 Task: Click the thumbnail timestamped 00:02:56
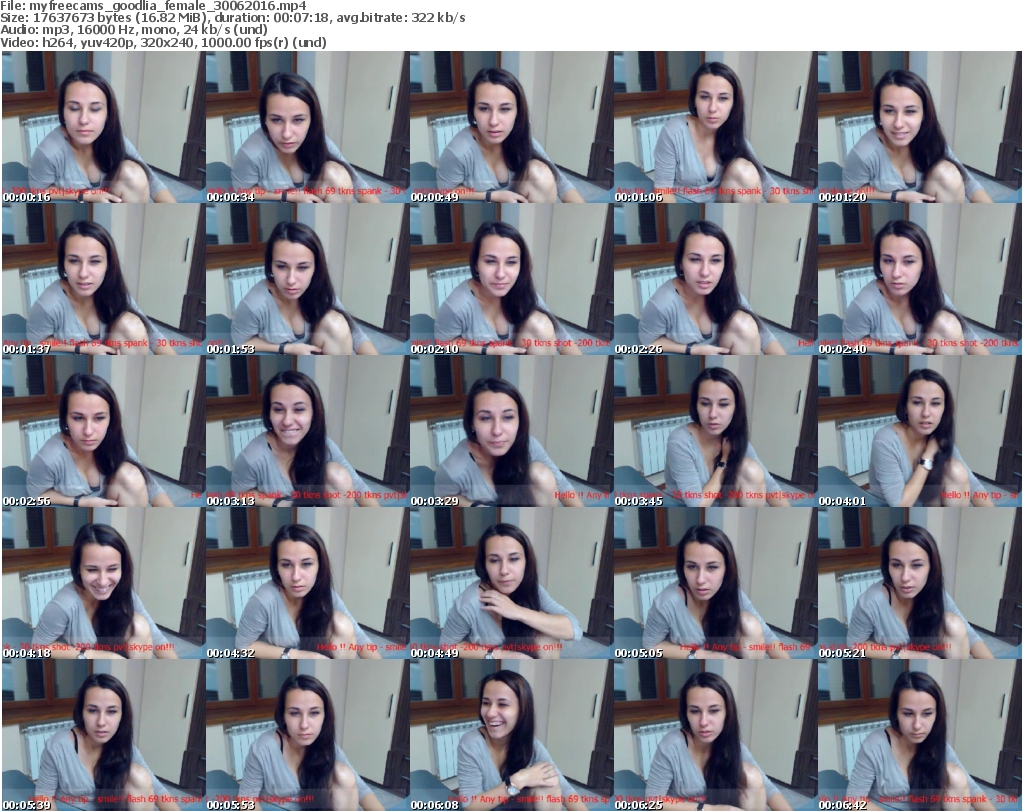[x=103, y=432]
